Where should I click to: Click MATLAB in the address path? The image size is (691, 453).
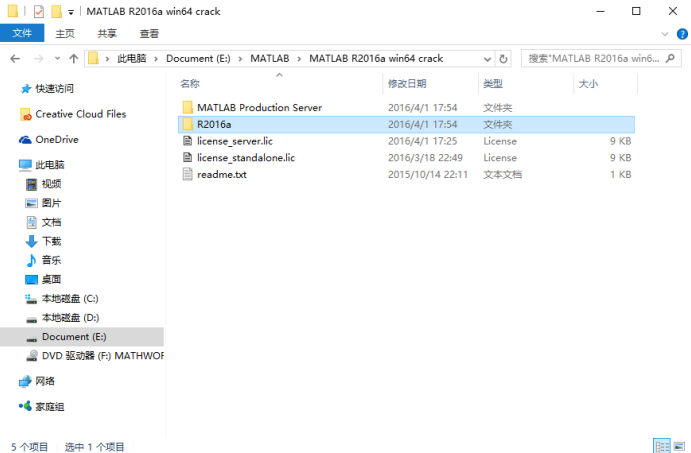pos(270,59)
